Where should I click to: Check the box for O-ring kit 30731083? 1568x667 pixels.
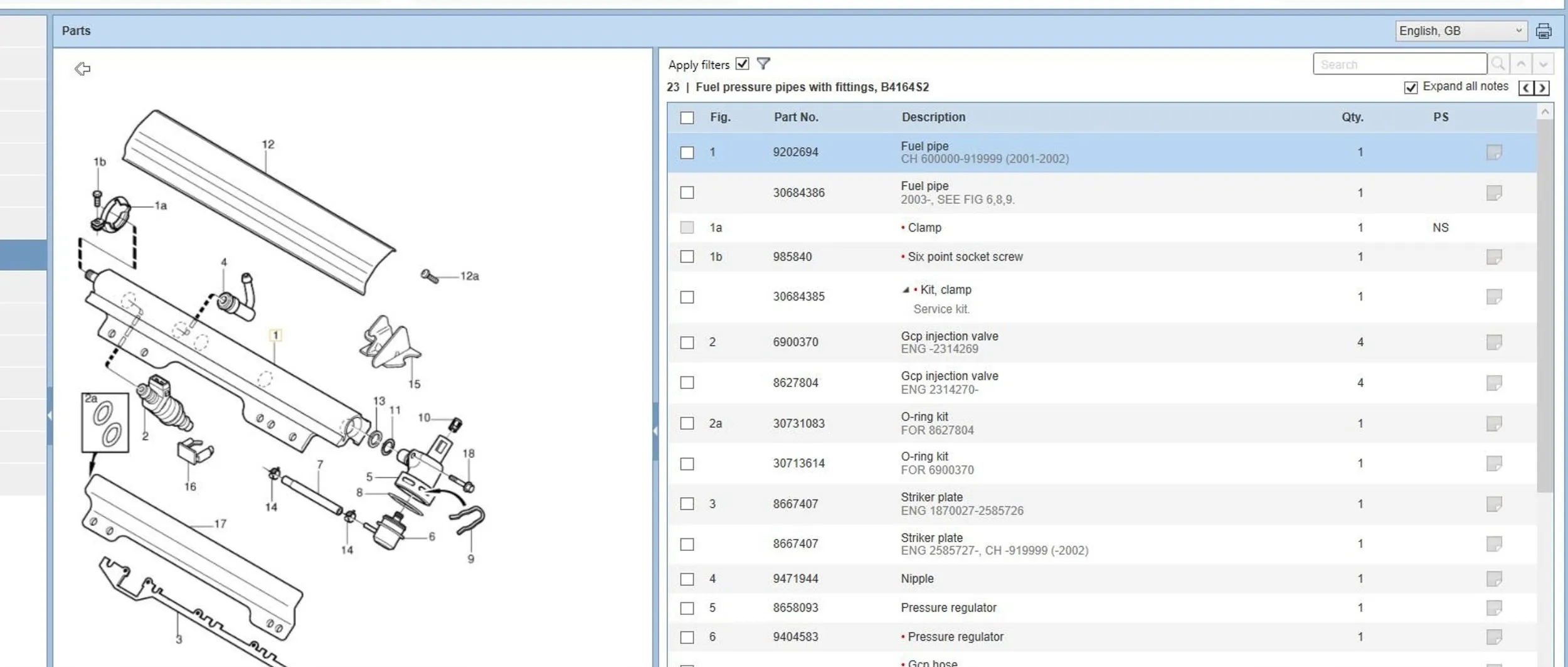click(x=687, y=424)
